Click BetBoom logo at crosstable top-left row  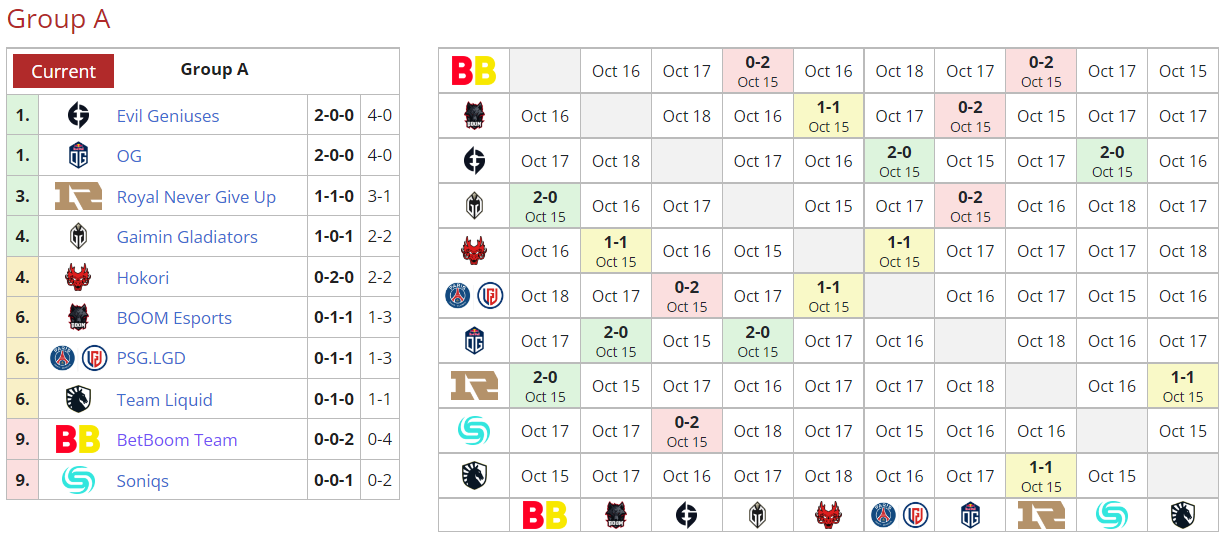pyautogui.click(x=474, y=71)
